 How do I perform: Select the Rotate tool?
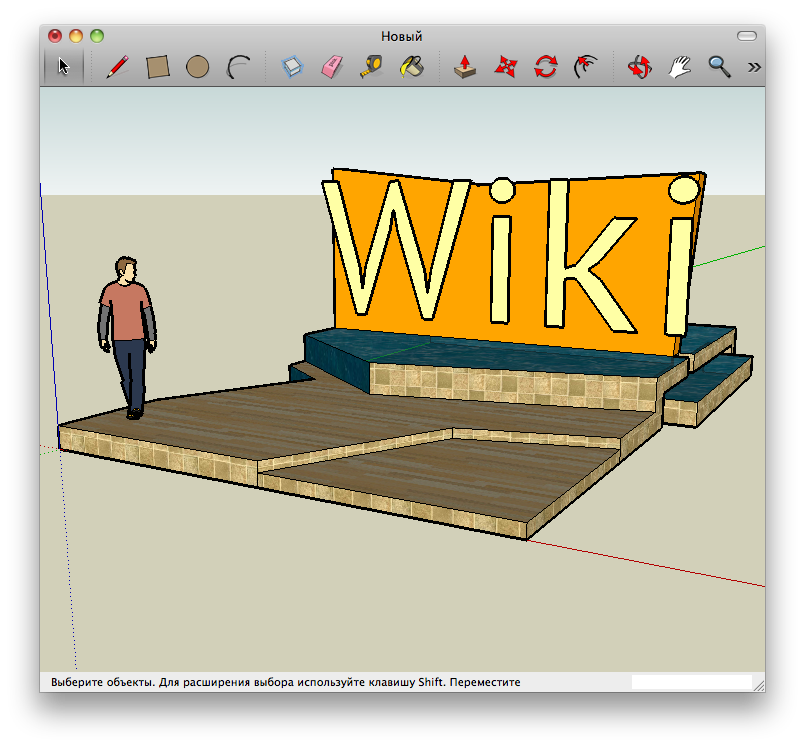(x=545, y=67)
